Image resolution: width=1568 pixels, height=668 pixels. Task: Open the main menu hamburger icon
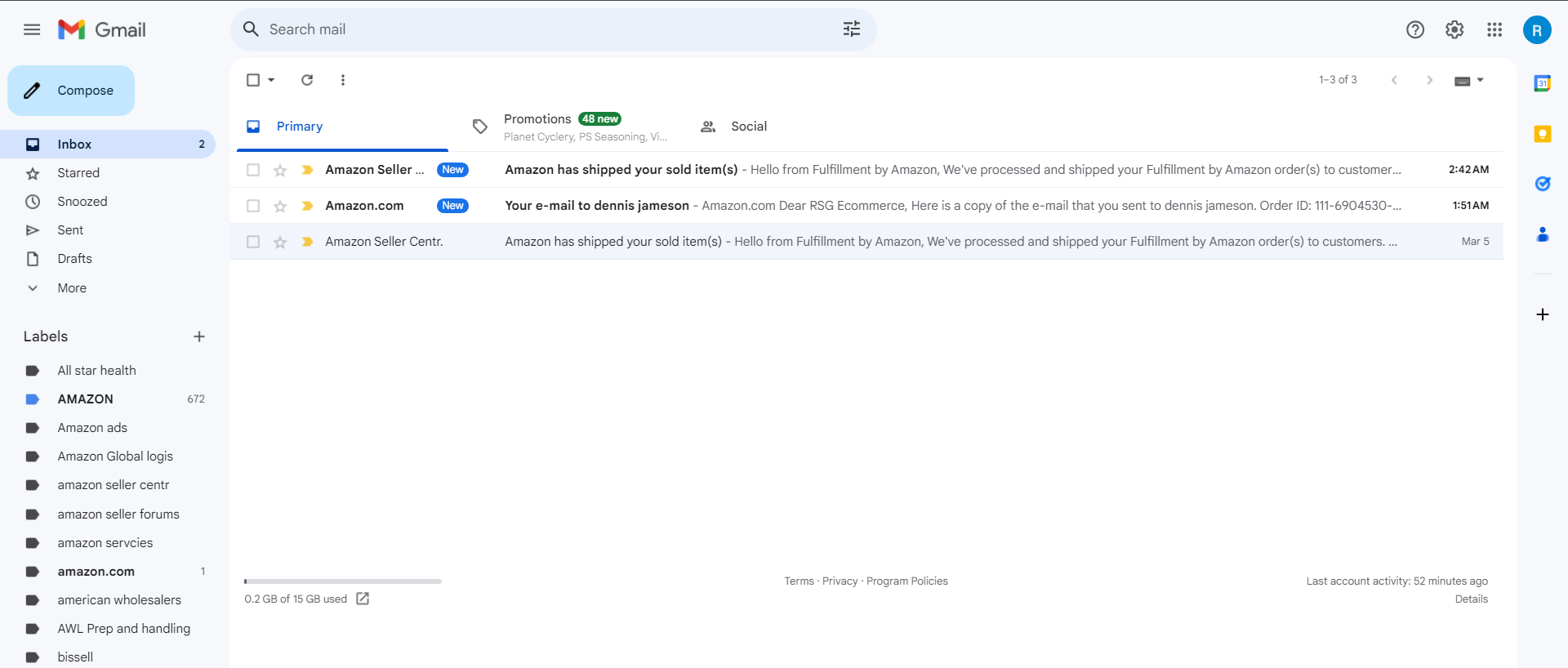(32, 30)
